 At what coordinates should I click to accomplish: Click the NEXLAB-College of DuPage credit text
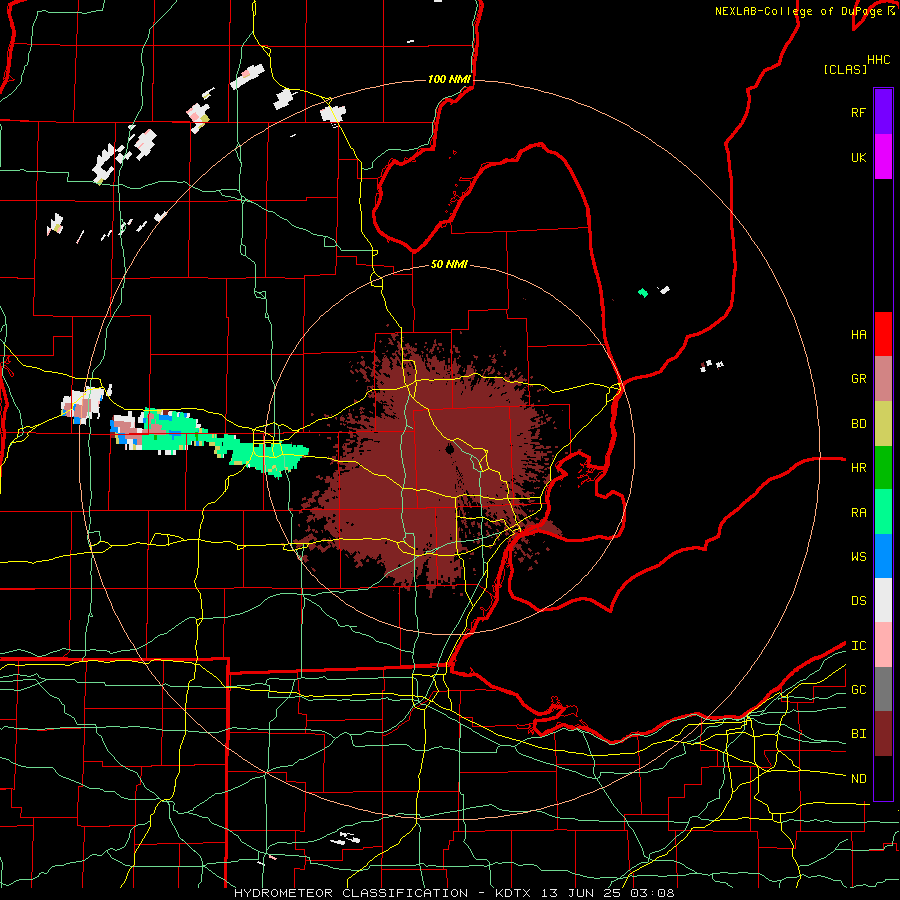pos(797,11)
